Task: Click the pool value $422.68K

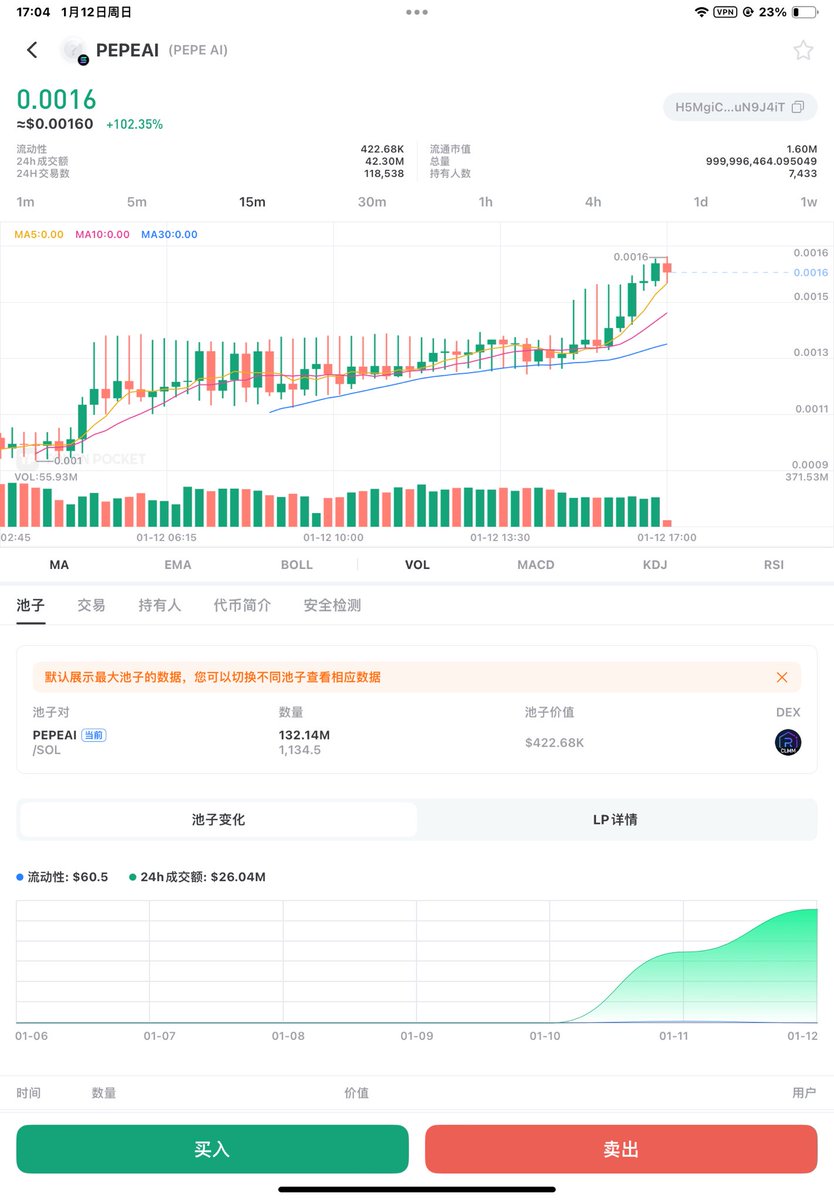Action: coord(555,743)
